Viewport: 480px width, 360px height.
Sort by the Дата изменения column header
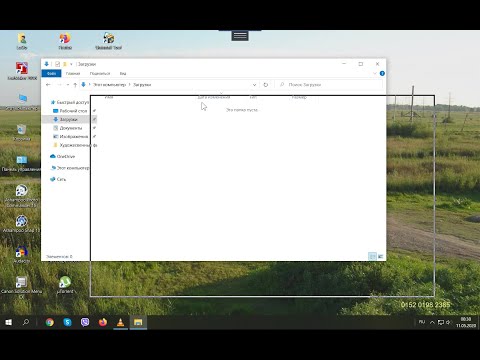pos(214,97)
